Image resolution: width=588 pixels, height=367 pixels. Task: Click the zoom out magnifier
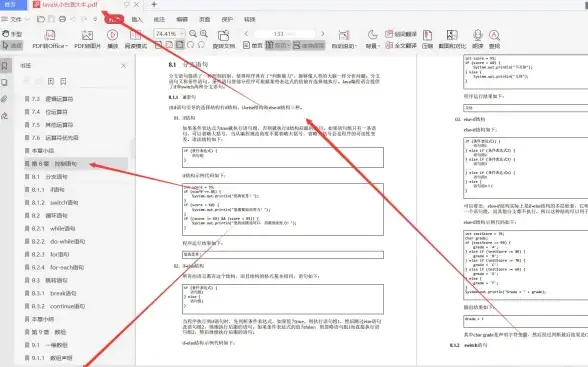pyautogui.click(x=193, y=34)
